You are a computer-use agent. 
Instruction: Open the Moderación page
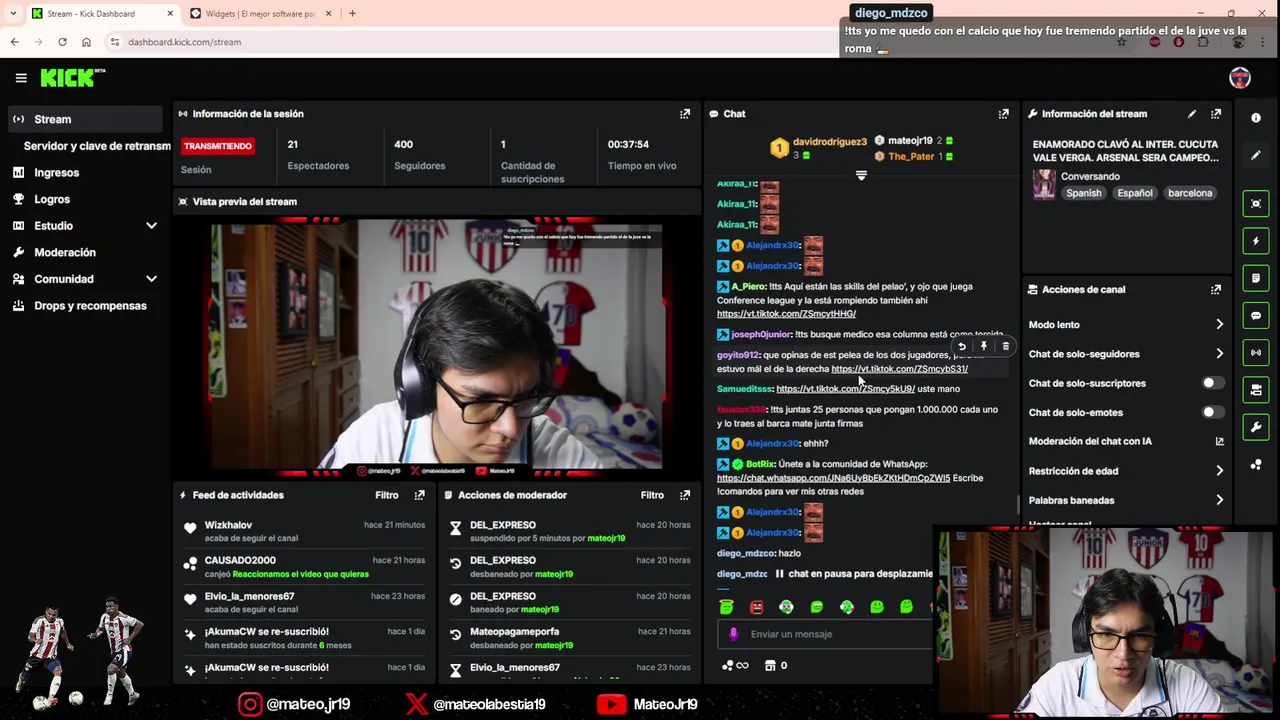pyautogui.click(x=84, y=253)
